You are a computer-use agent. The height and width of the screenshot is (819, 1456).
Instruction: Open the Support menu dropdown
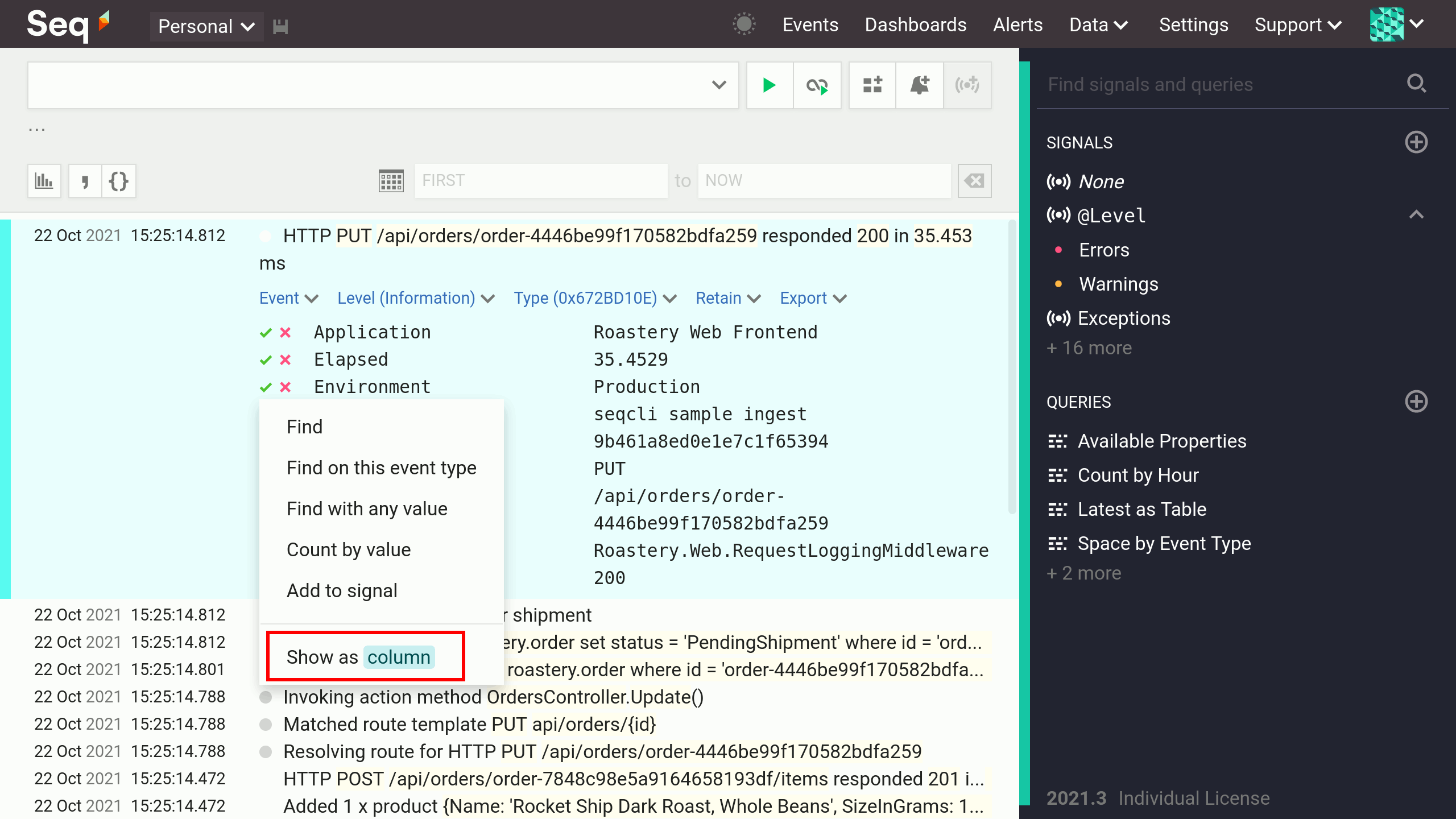click(1298, 24)
